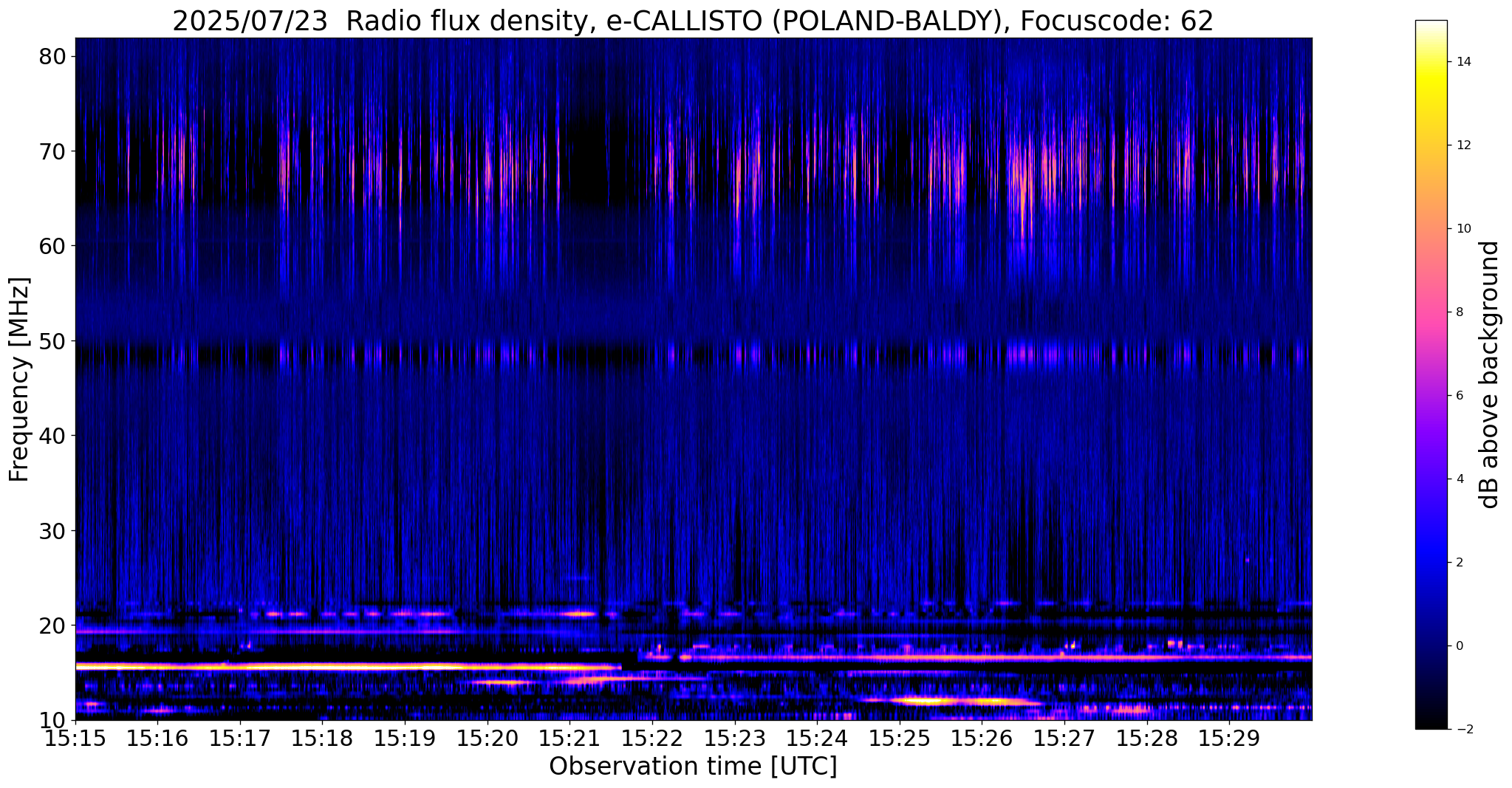Click the 15:18 time tick label
1512x788 pixels.
tap(322, 739)
